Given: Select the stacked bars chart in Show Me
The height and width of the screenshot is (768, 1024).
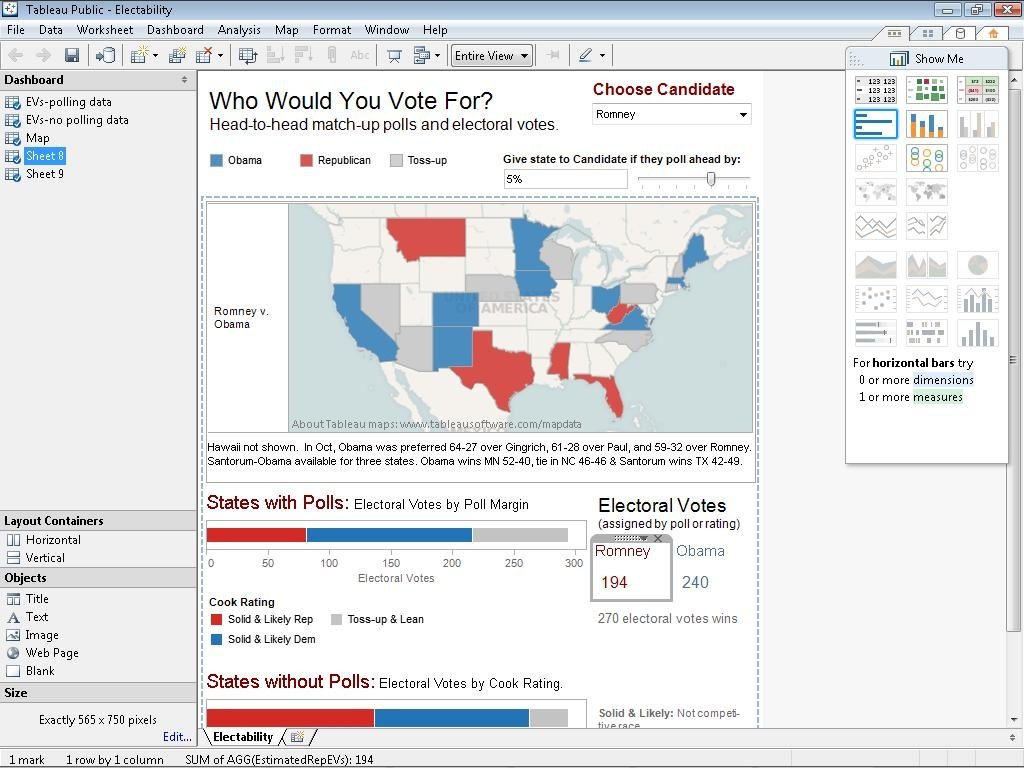Looking at the screenshot, I should [927, 124].
